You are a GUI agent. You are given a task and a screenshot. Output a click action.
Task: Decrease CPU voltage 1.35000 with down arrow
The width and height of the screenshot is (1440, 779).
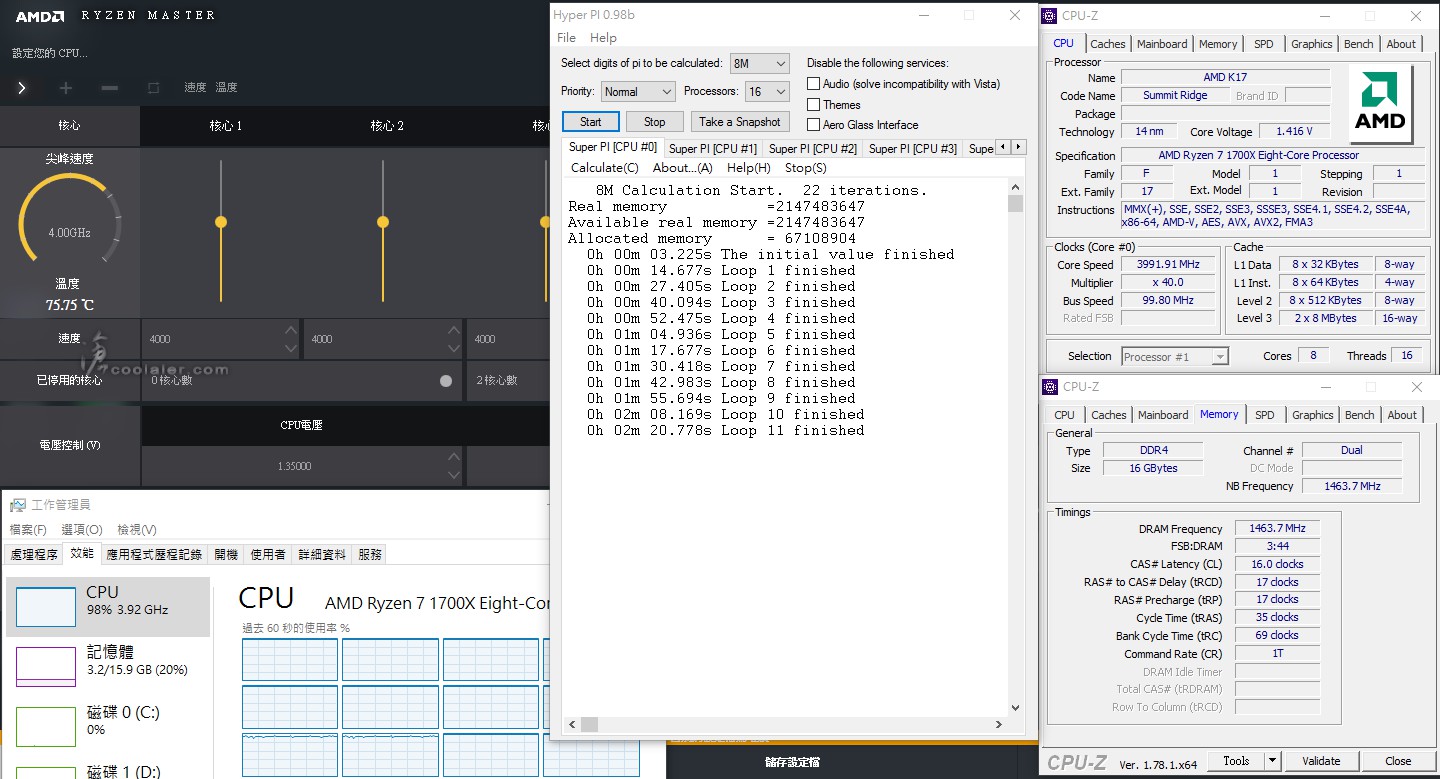tap(454, 475)
